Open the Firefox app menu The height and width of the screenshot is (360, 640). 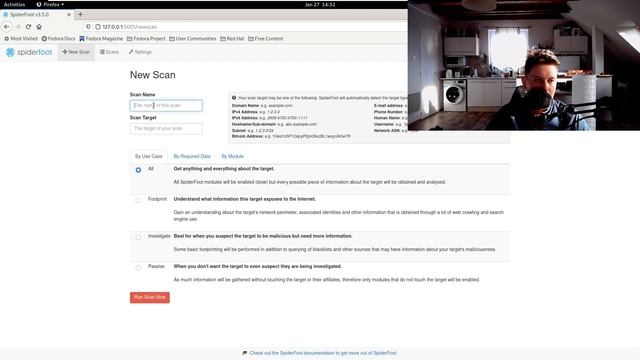[51, 4]
